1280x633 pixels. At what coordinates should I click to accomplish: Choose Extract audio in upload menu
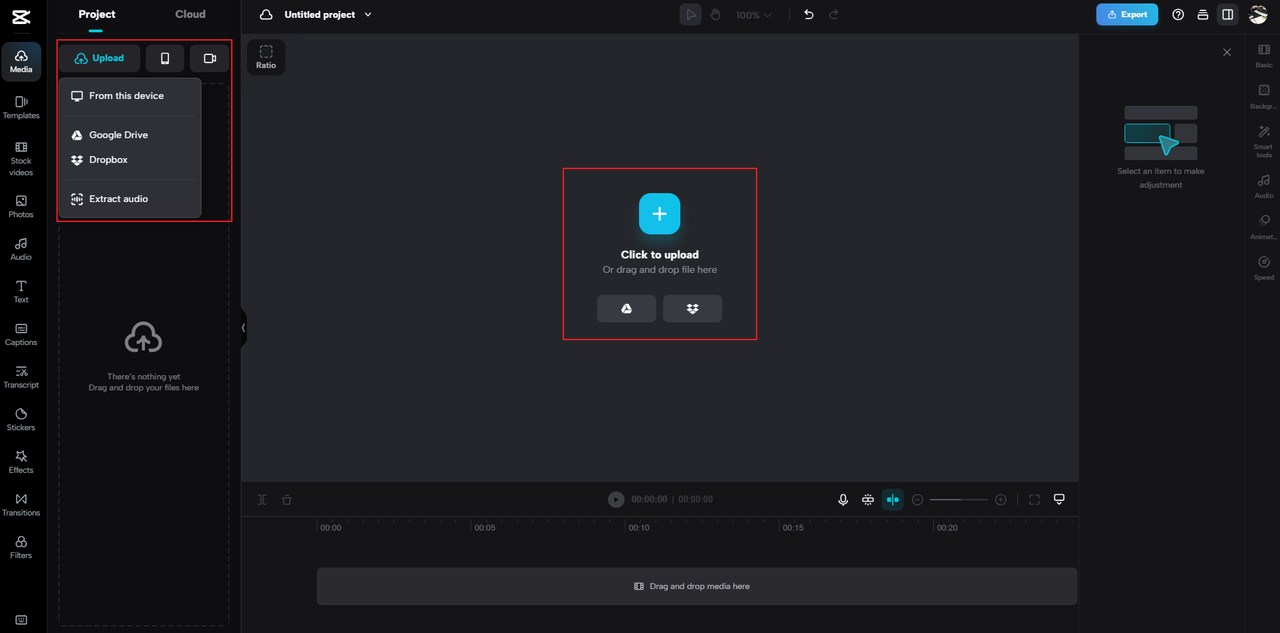(130, 199)
